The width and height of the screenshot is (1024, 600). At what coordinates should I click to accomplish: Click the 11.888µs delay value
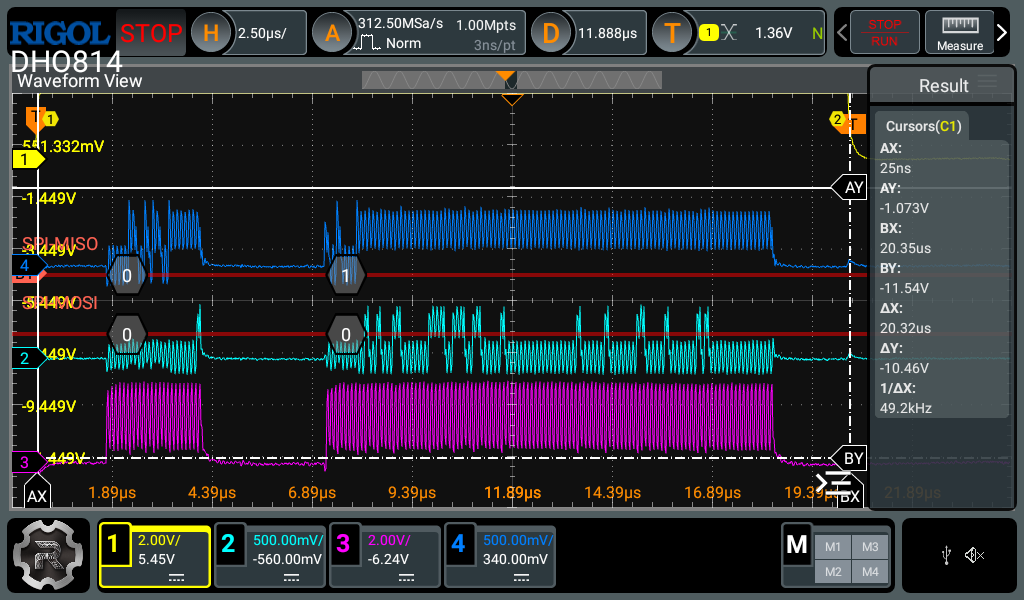tap(607, 33)
